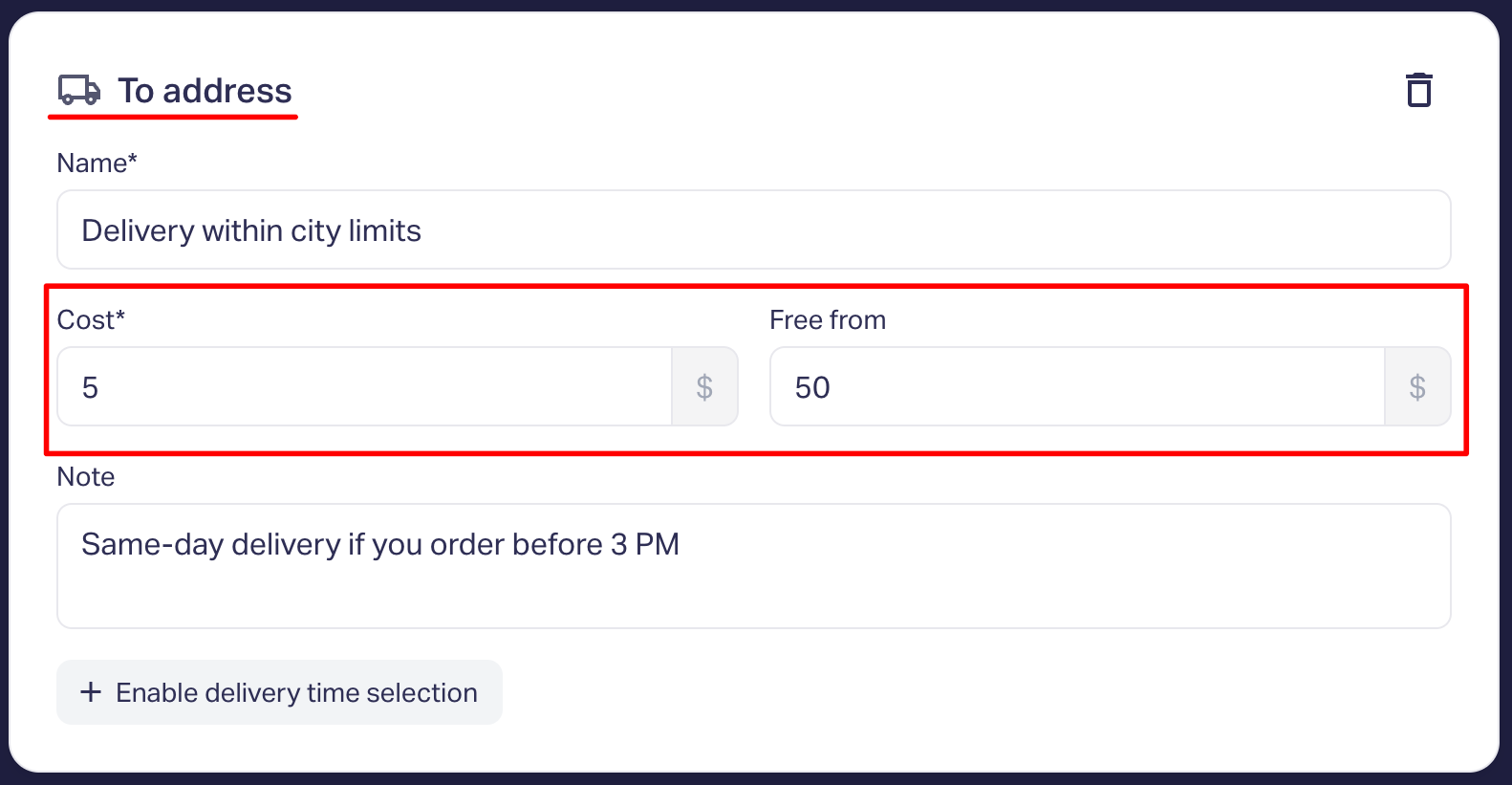
Task: Click the delivery truck icon
Action: pos(79,90)
